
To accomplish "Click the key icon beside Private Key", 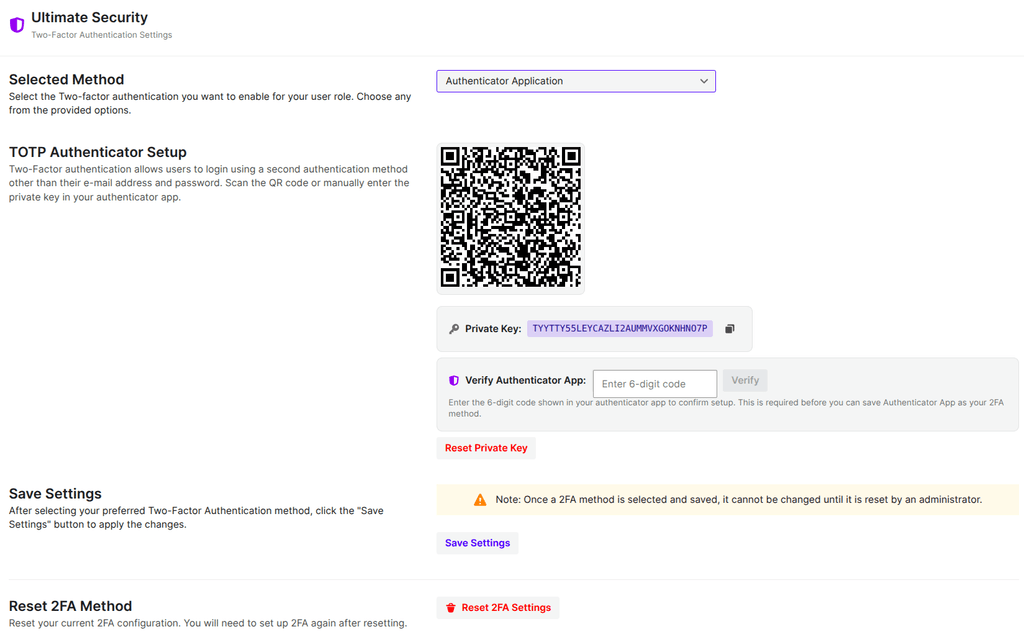I will [454, 329].
